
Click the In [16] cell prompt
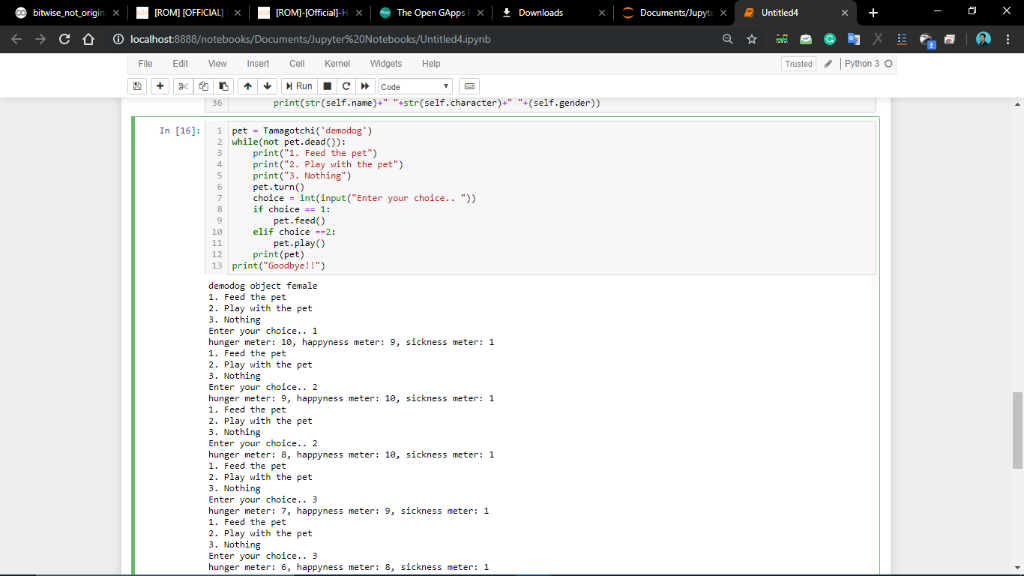pyautogui.click(x=180, y=131)
